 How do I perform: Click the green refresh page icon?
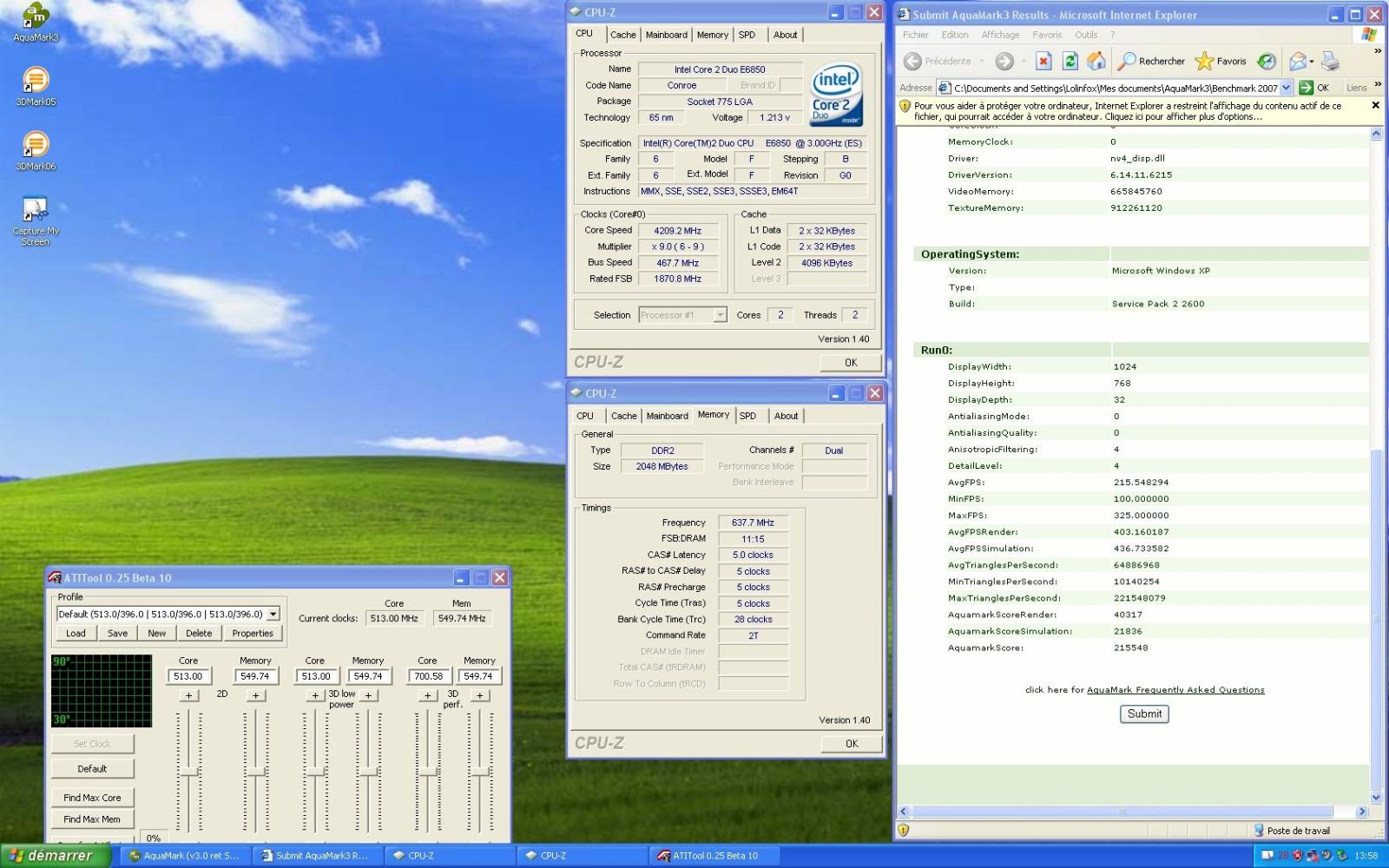1070,61
